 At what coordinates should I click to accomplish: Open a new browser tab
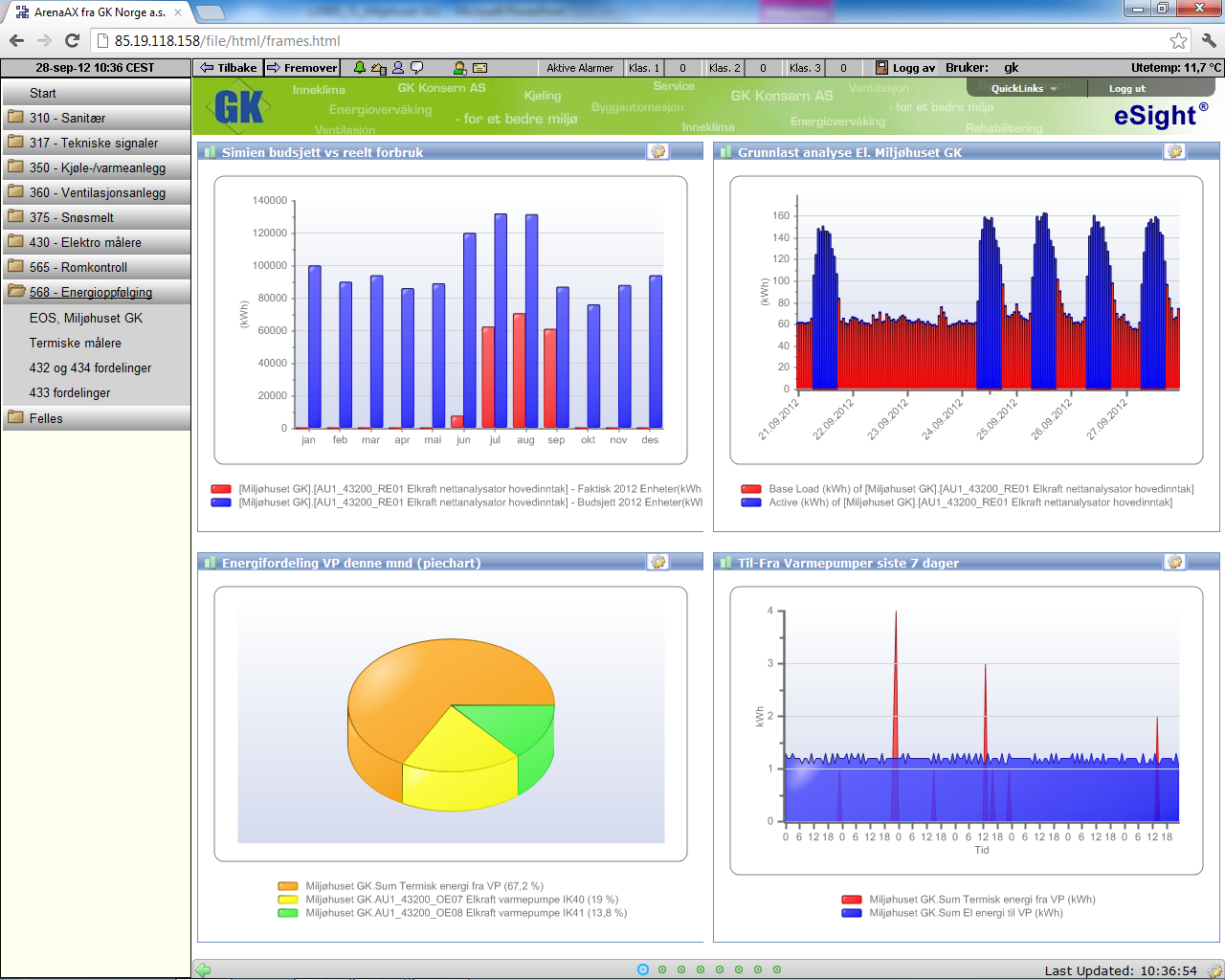(211, 12)
